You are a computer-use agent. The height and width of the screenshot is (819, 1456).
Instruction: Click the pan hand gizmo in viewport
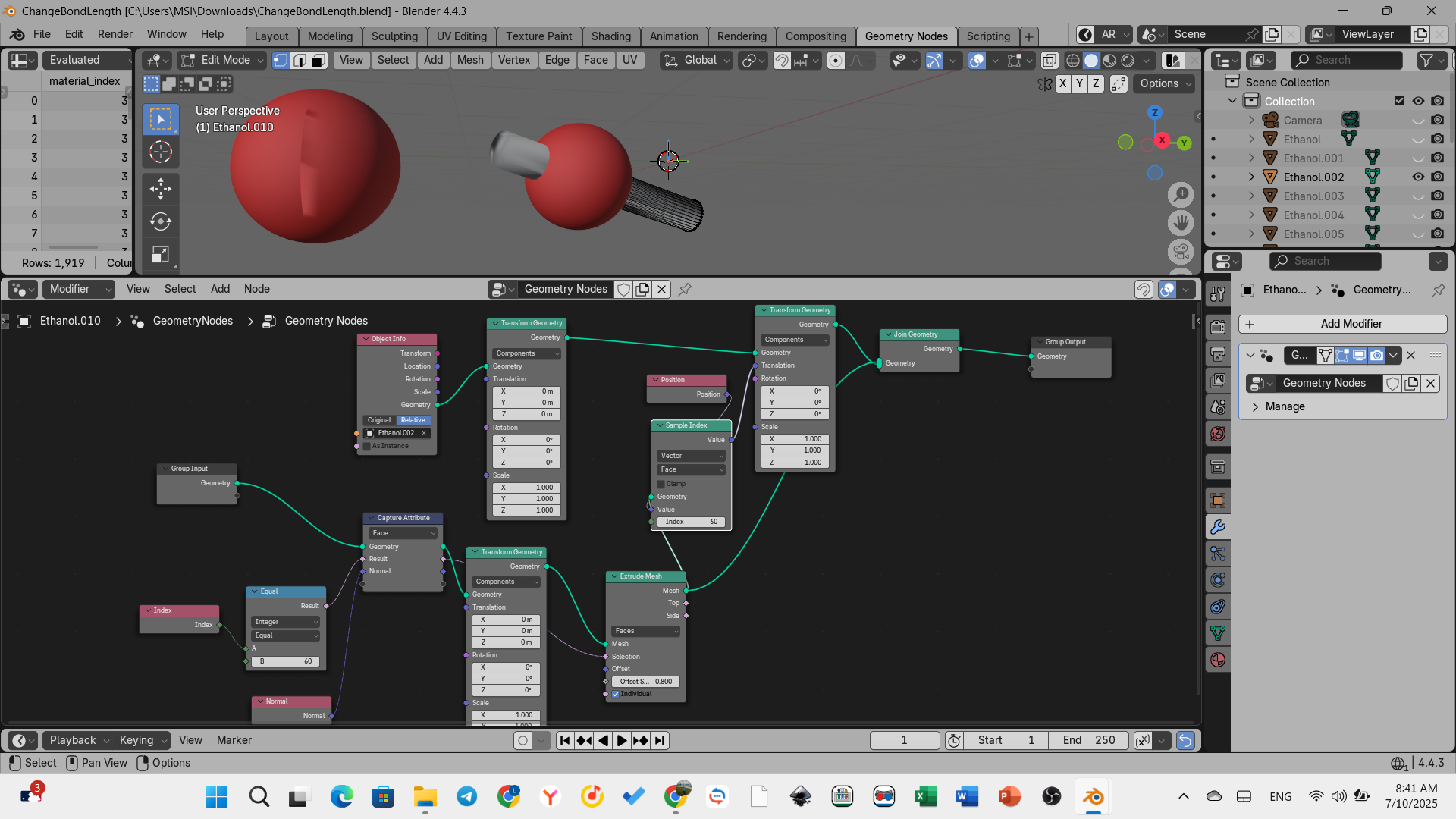tap(1181, 223)
